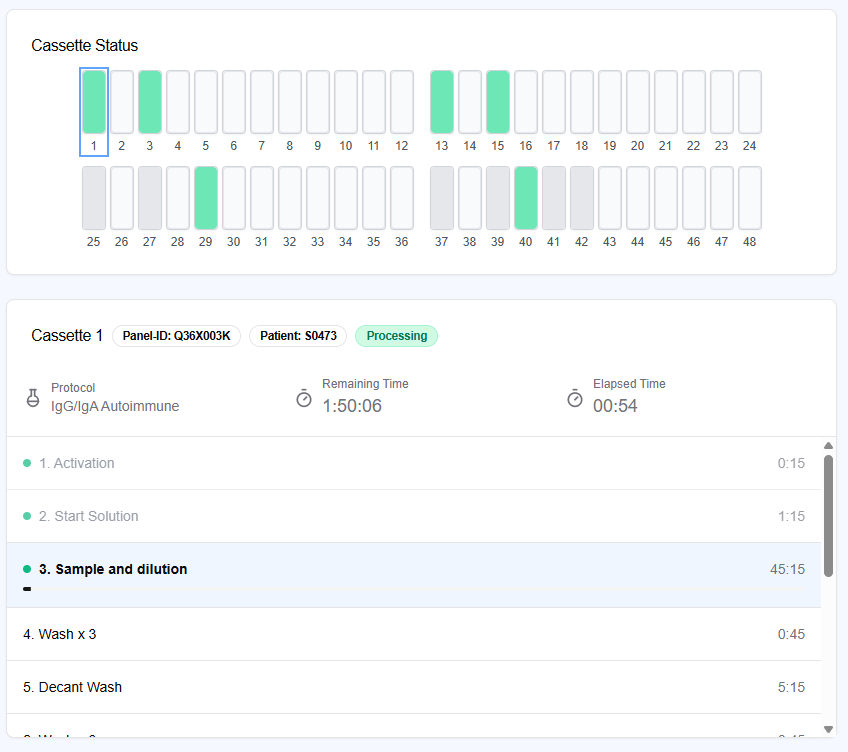Viewport: 848px width, 752px height.
Task: Open the 1. Activation step
Action: click(x=77, y=463)
